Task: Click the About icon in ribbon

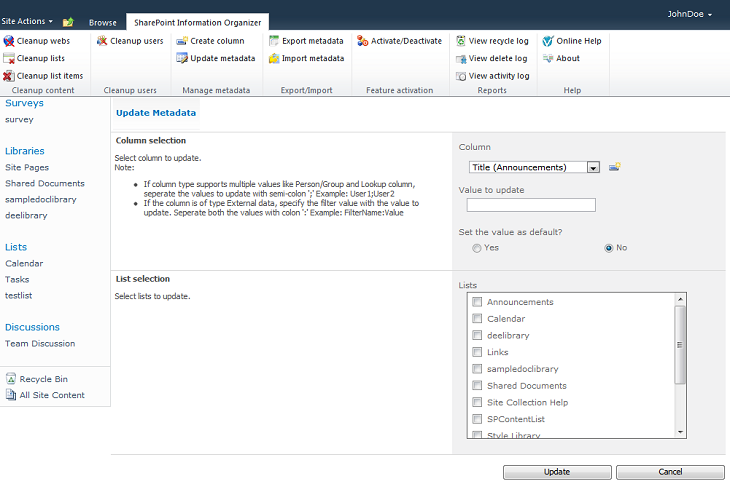Action: coord(548,58)
